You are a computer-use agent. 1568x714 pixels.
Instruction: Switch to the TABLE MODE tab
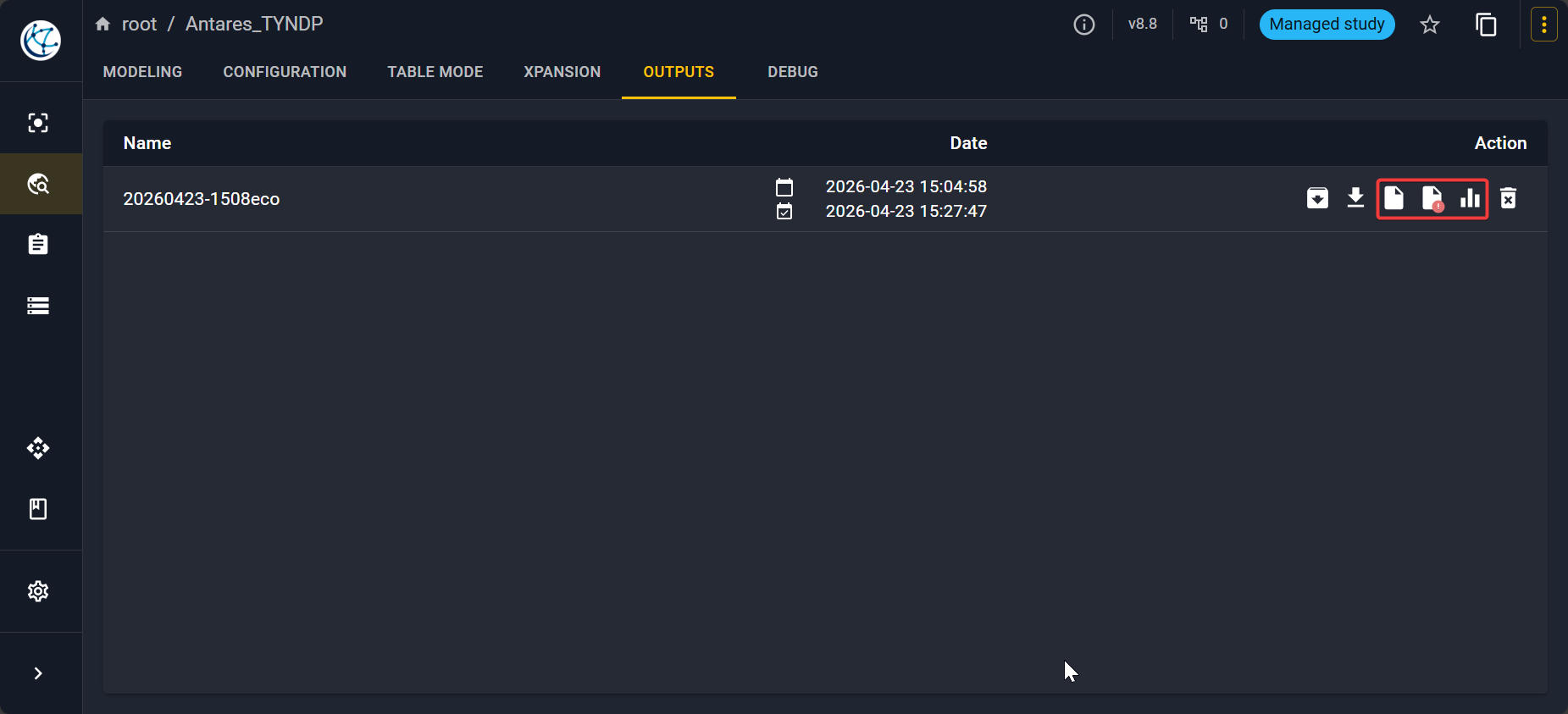(x=435, y=72)
